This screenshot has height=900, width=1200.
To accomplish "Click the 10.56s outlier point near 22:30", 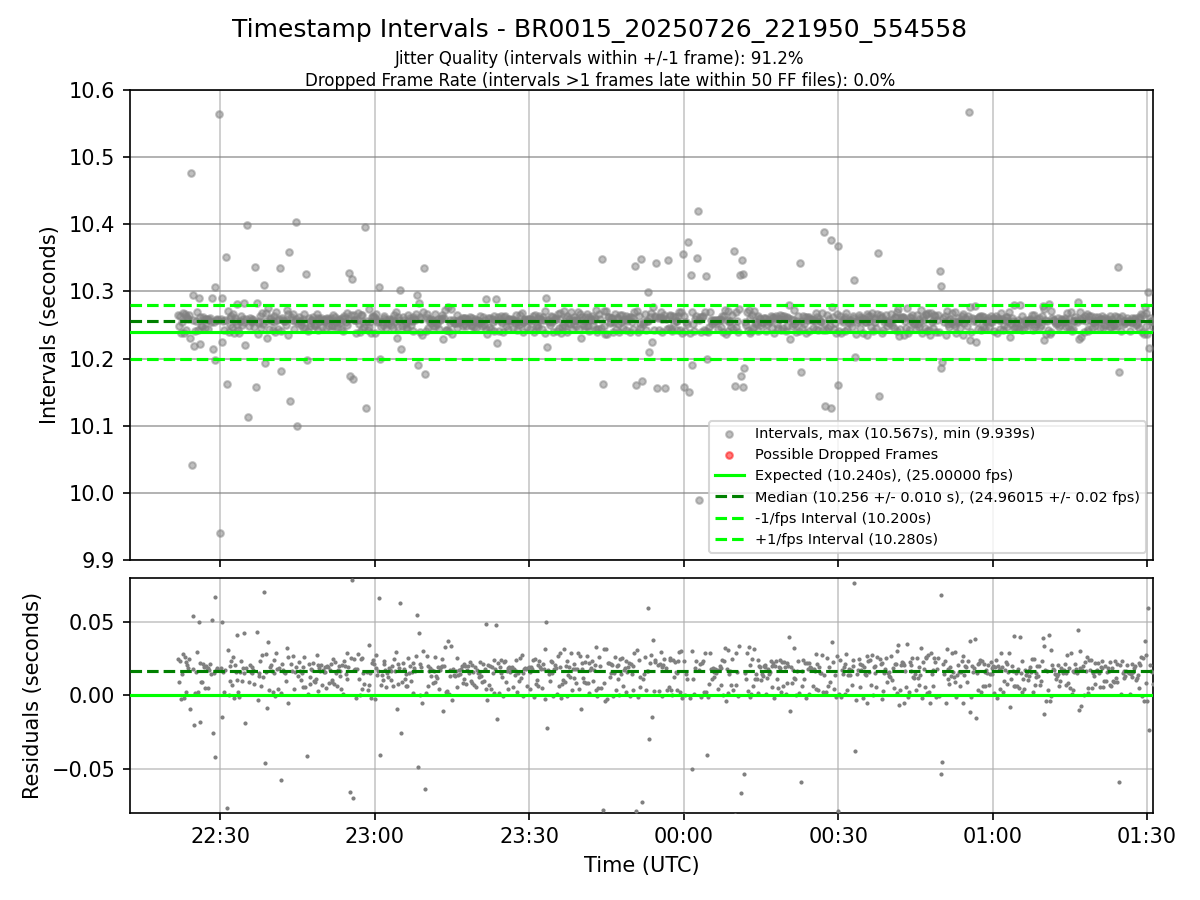I will point(219,114).
